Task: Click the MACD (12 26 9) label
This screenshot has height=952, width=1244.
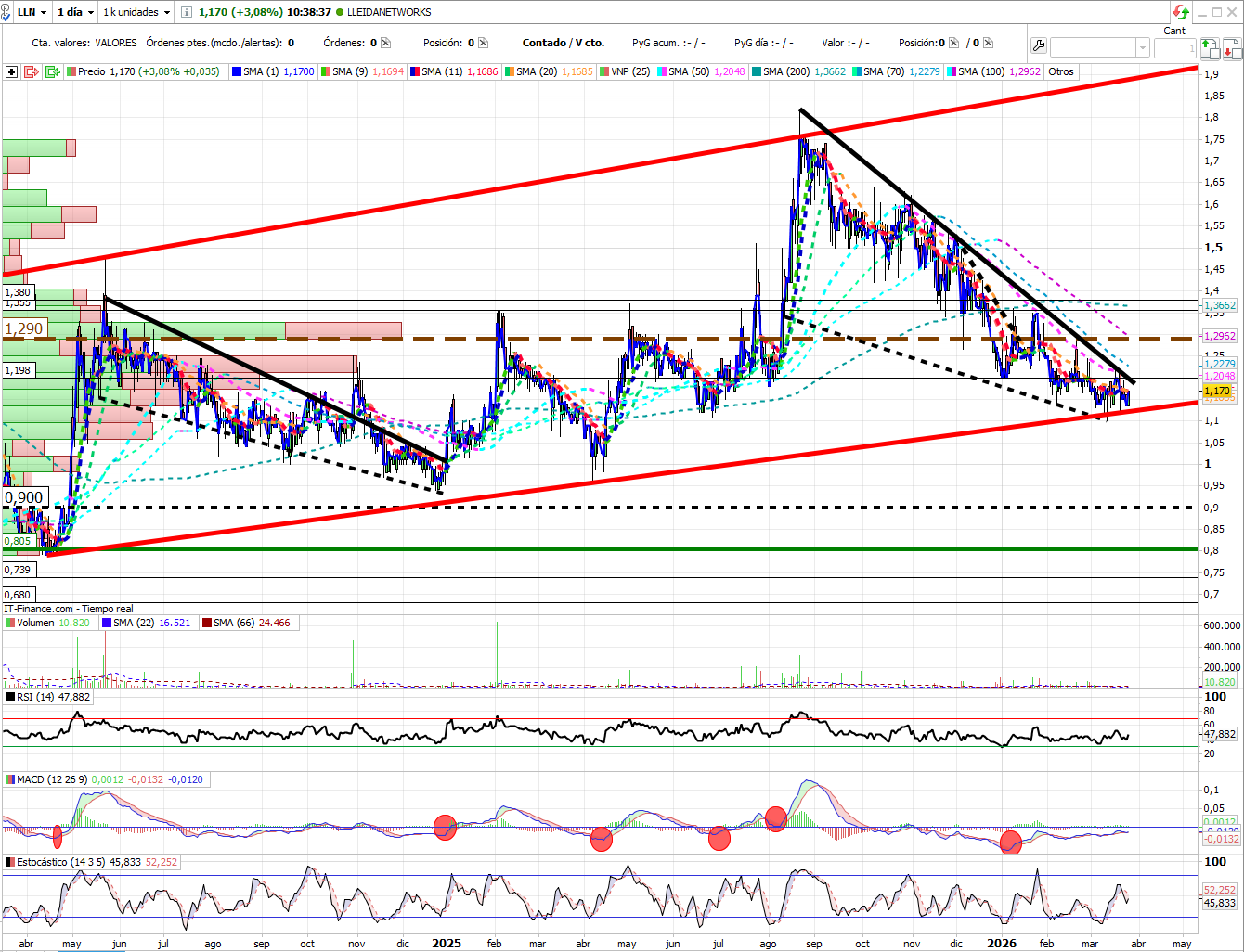Action: tap(51, 779)
